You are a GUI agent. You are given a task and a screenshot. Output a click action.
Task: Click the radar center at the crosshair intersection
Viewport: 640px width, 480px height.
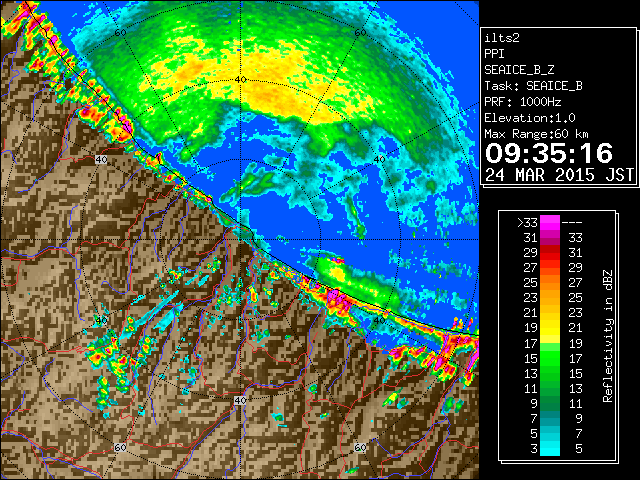[x=240, y=240]
